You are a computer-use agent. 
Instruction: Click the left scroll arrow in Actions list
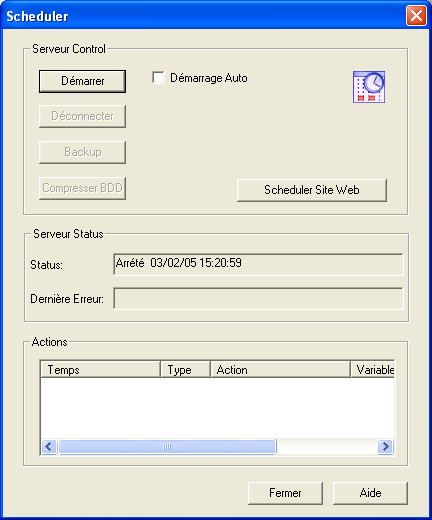pos(49,446)
